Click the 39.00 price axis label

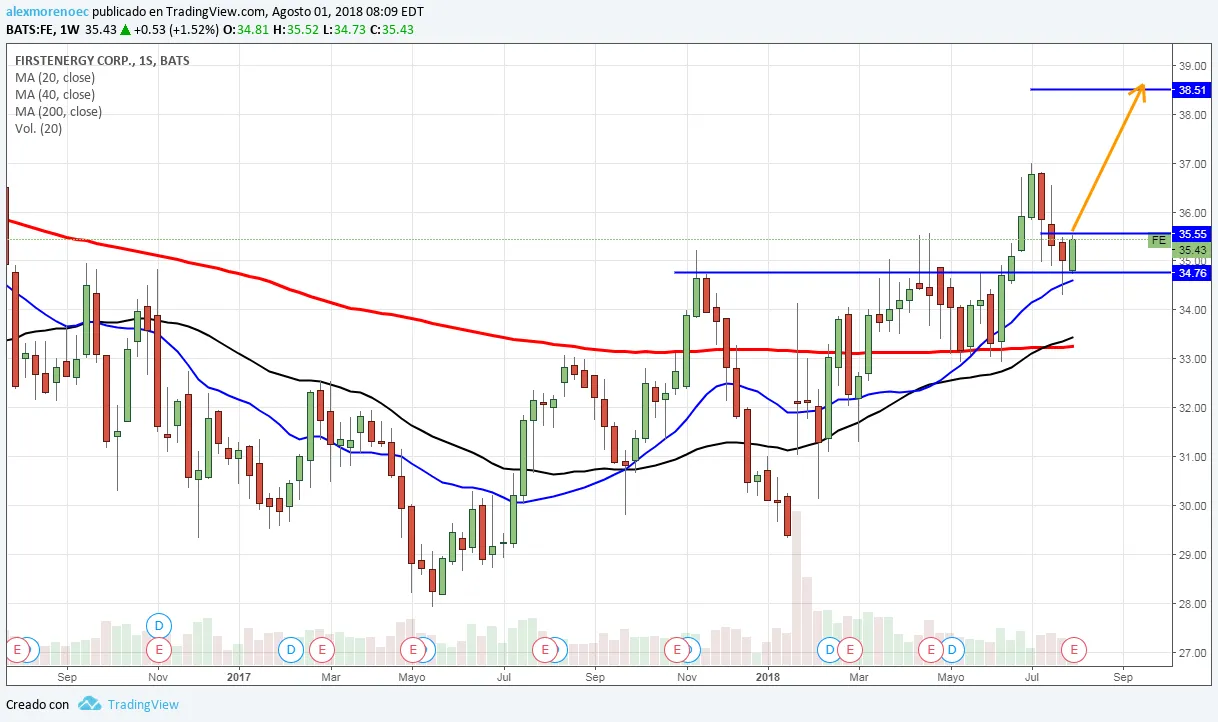pos(1194,66)
